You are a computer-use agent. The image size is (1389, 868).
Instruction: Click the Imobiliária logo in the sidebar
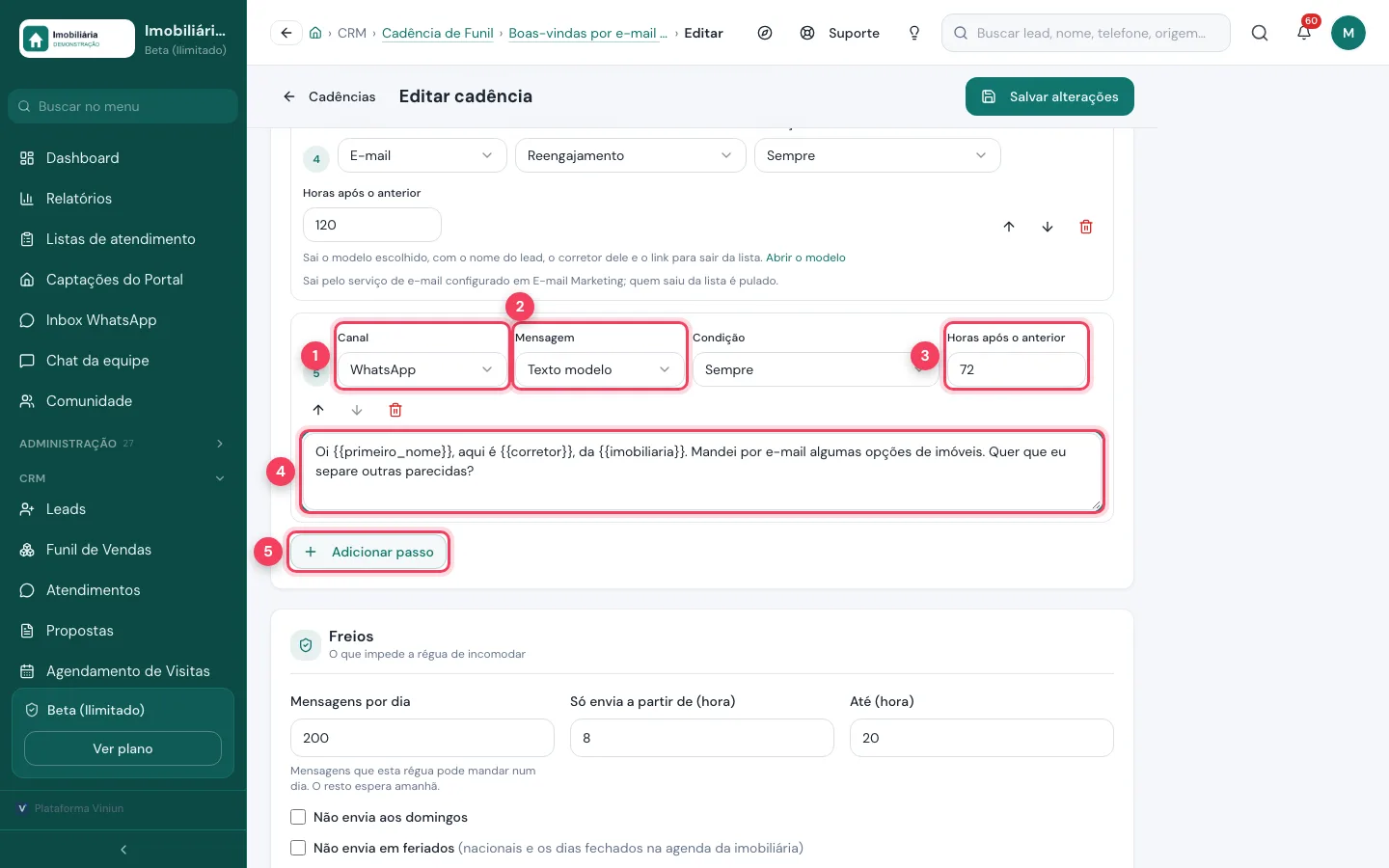point(77,39)
